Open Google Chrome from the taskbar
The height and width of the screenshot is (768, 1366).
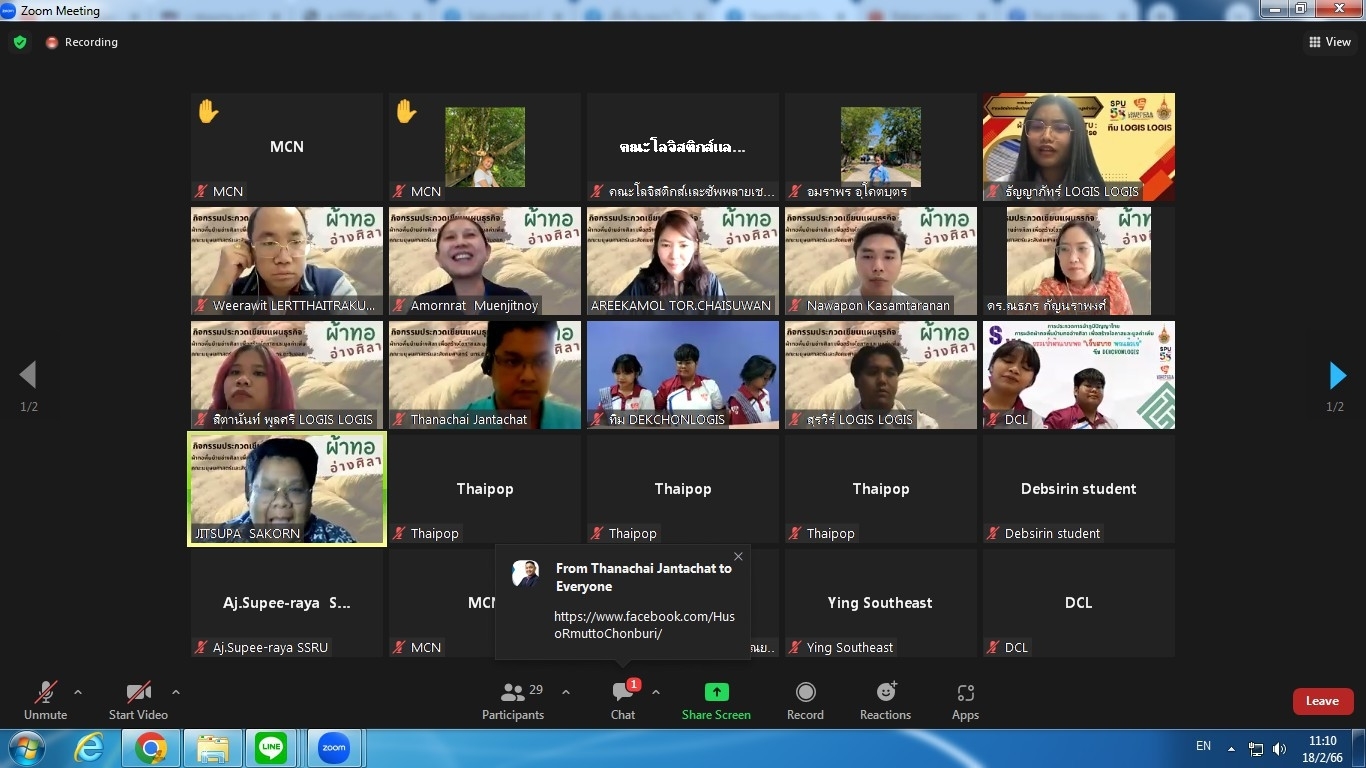pos(151,748)
